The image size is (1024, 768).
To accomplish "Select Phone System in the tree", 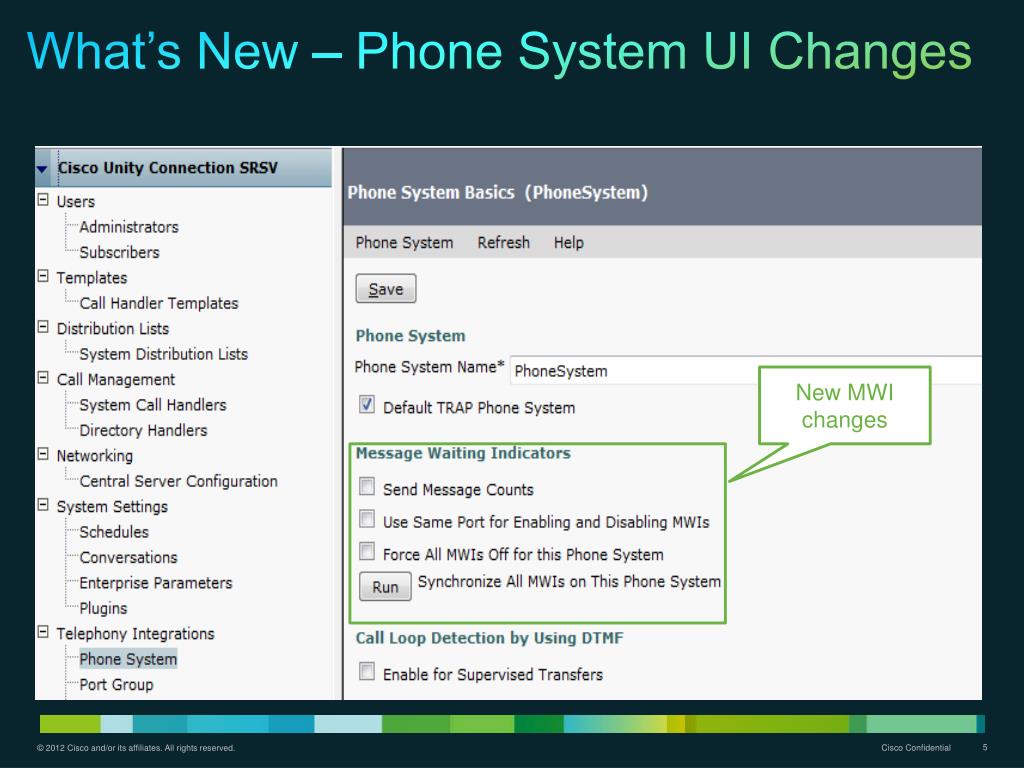I will 128,660.
